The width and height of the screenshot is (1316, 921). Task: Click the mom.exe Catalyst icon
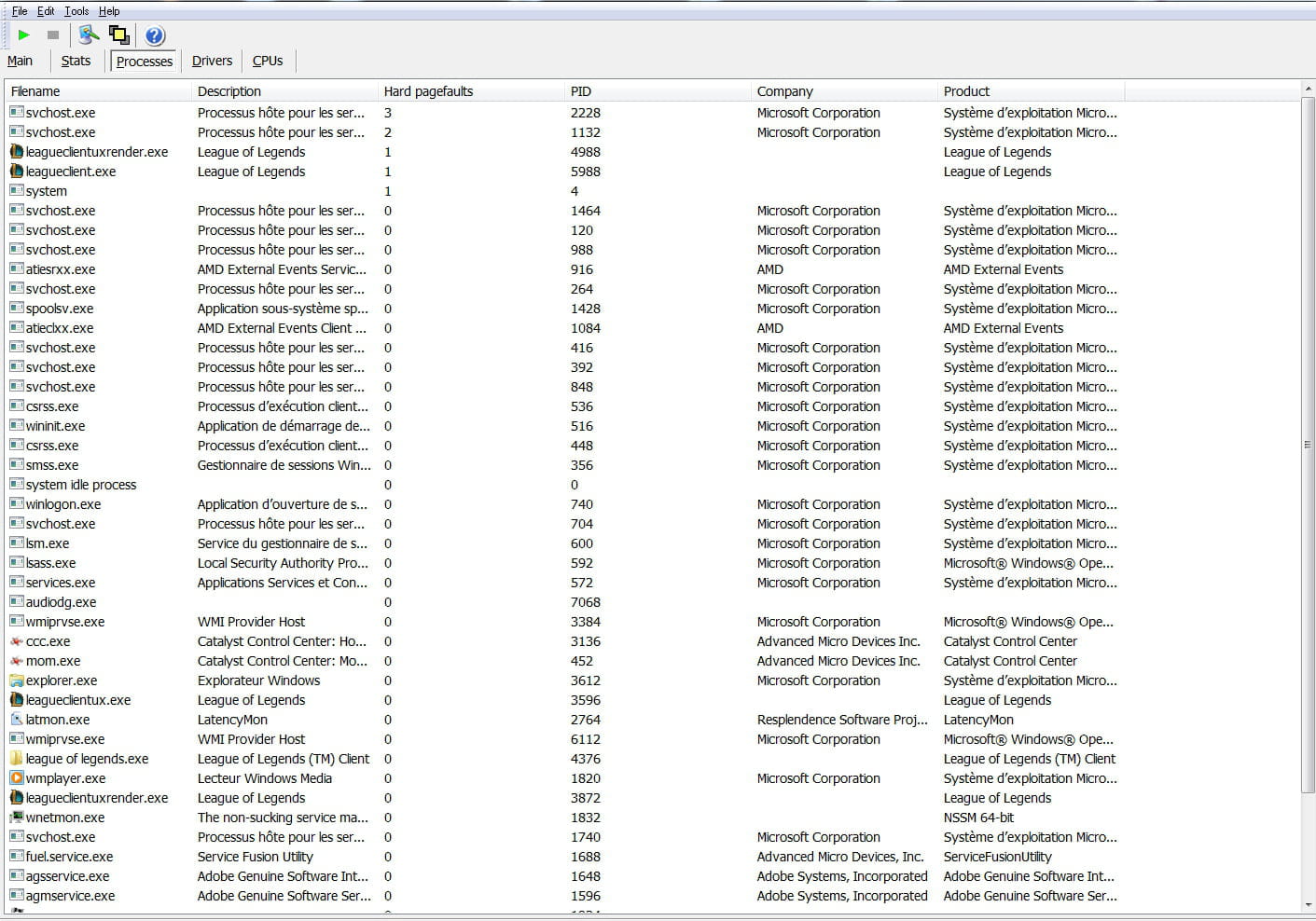[17, 661]
